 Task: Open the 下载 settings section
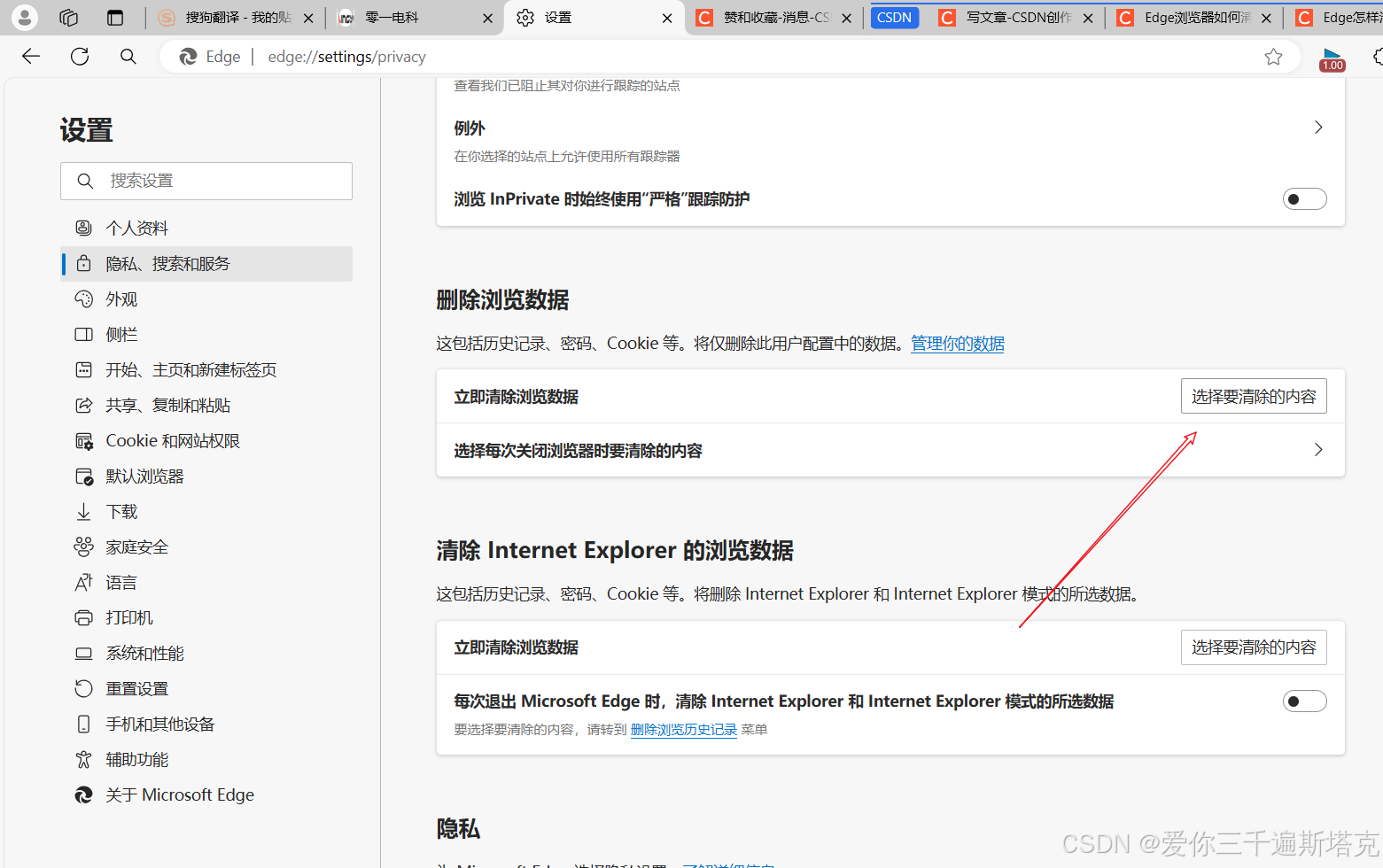click(121, 511)
